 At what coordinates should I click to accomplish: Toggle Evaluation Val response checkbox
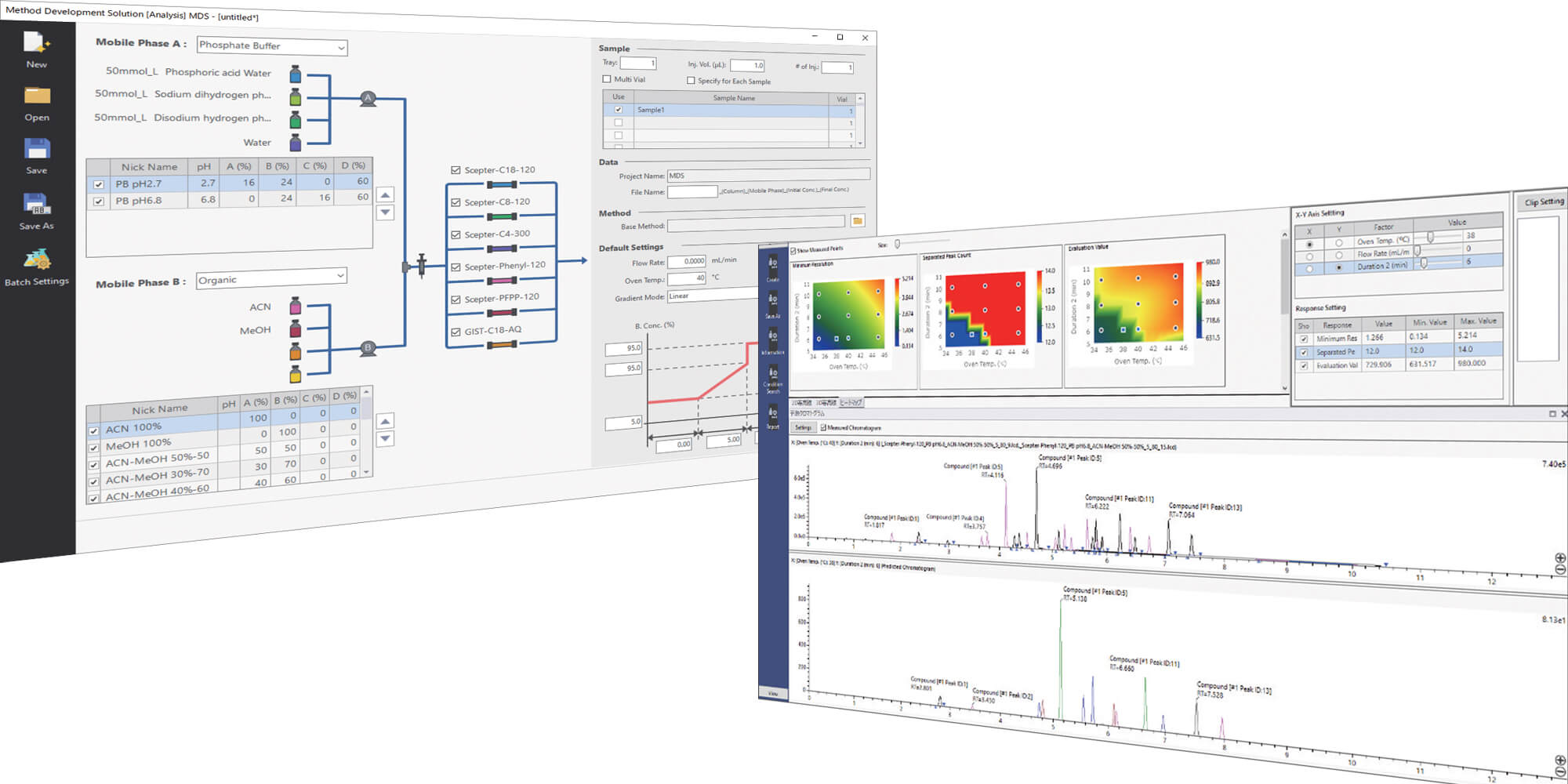(x=1304, y=366)
